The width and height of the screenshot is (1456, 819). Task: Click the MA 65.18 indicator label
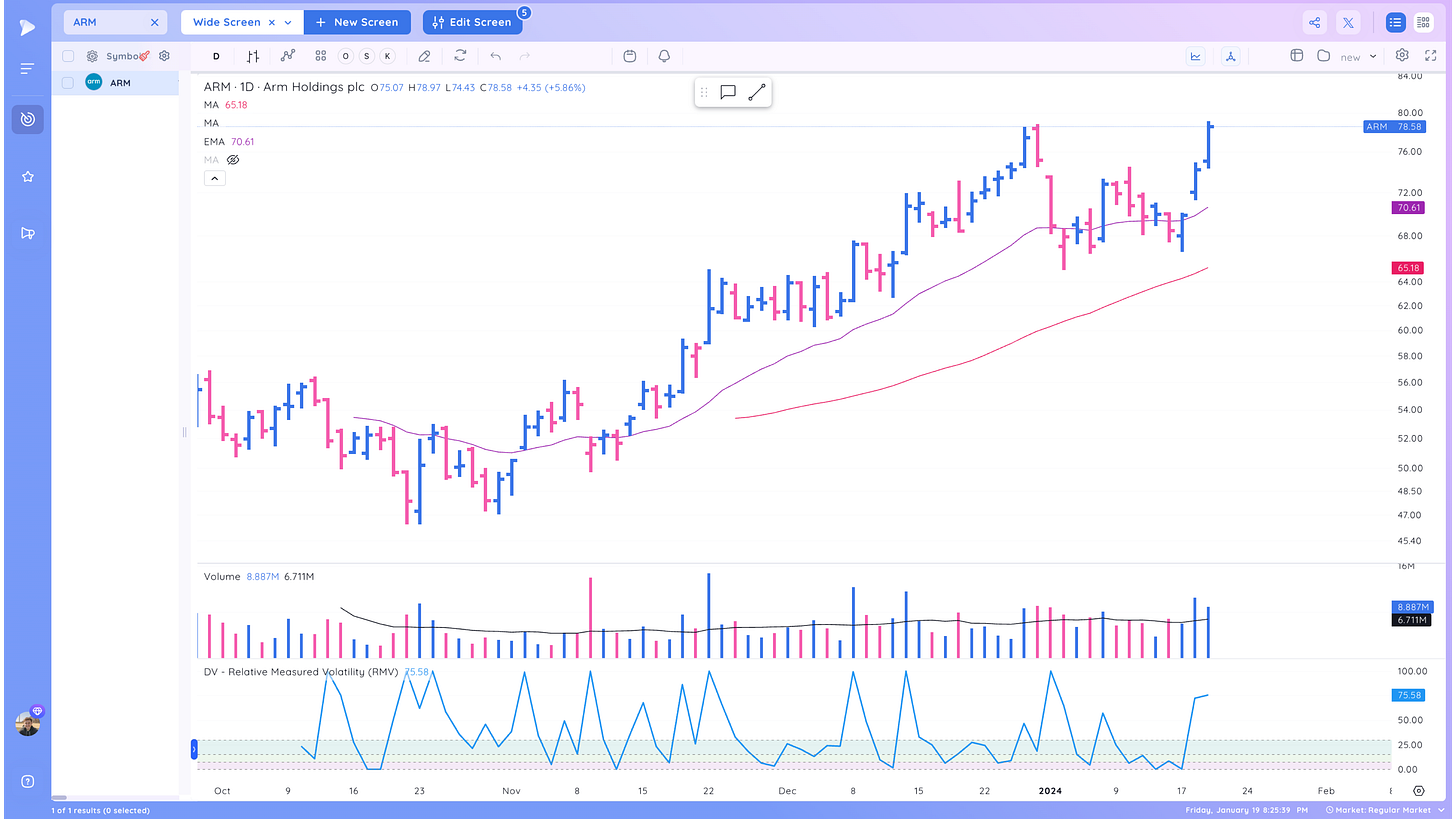(x=226, y=104)
